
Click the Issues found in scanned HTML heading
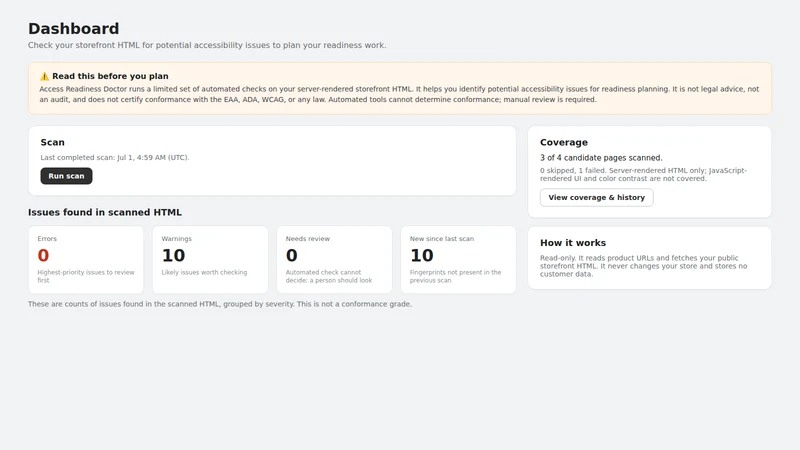click(105, 212)
